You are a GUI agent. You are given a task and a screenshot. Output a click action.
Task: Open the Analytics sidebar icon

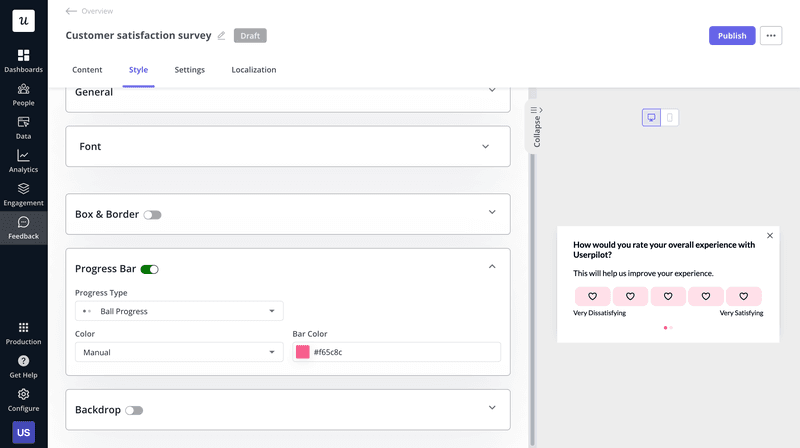coord(23,161)
